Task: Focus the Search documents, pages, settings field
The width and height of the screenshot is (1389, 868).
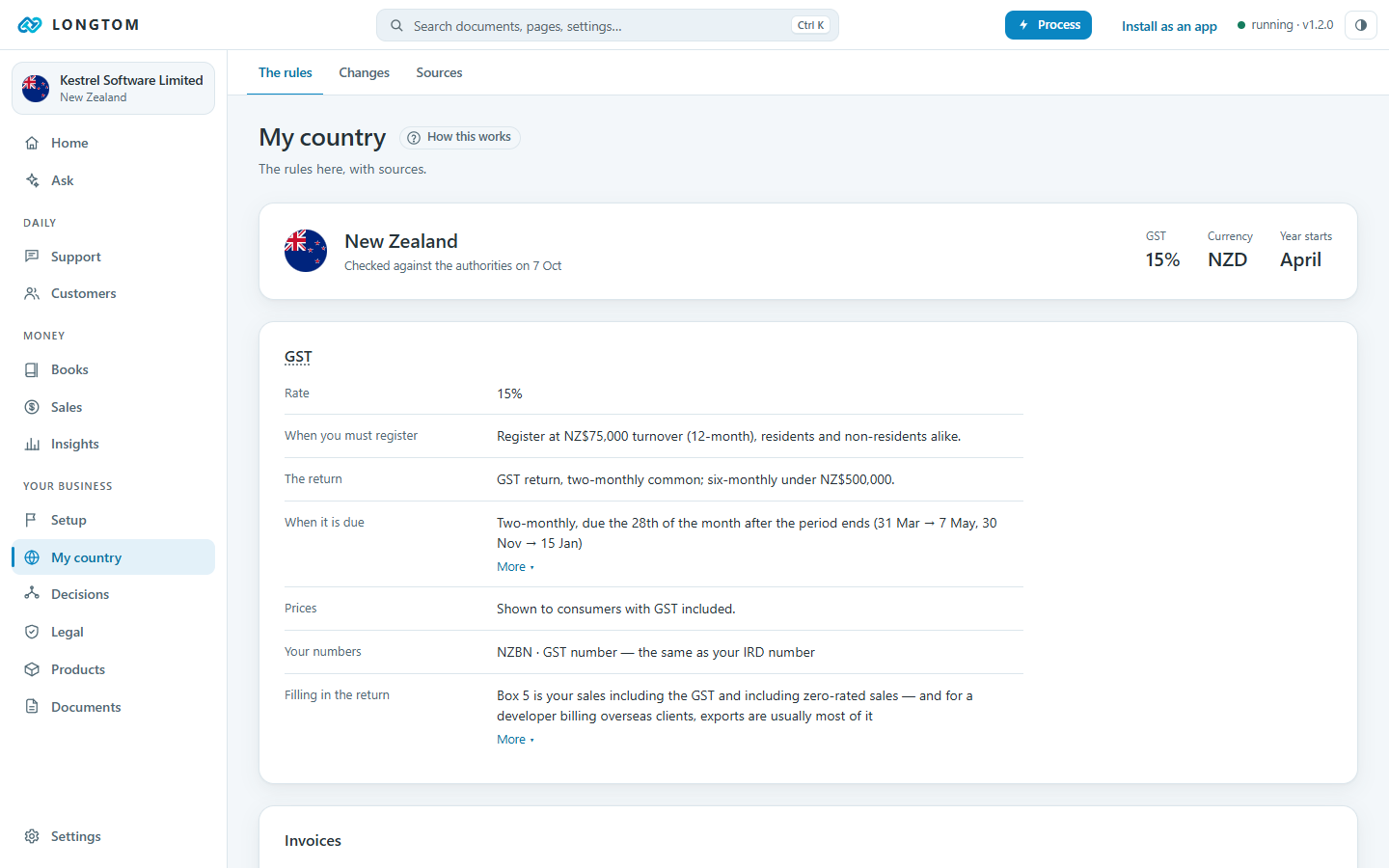Action: (x=608, y=26)
